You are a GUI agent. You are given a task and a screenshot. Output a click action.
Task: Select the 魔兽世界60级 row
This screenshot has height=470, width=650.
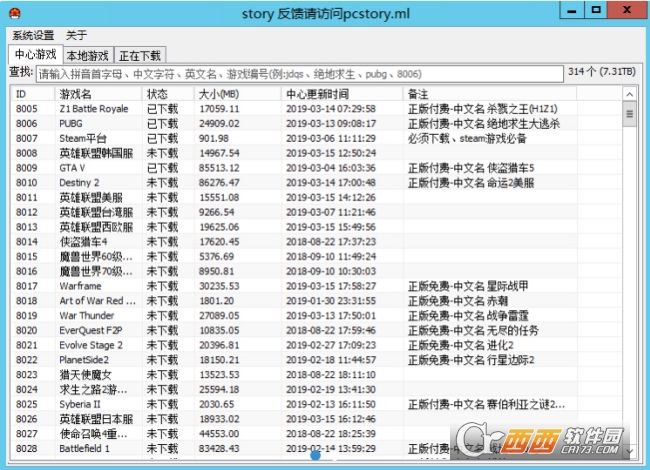pos(316,257)
